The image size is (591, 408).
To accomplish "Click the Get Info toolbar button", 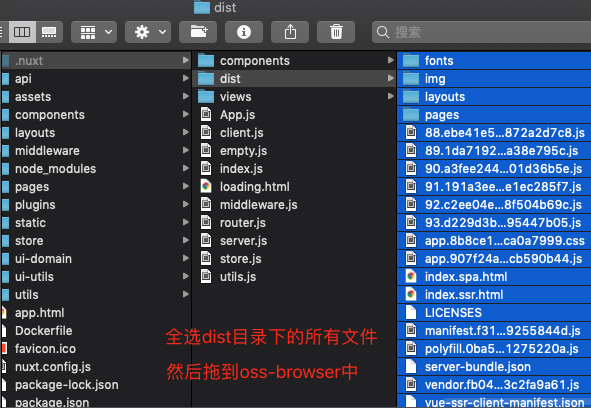I will (244, 32).
